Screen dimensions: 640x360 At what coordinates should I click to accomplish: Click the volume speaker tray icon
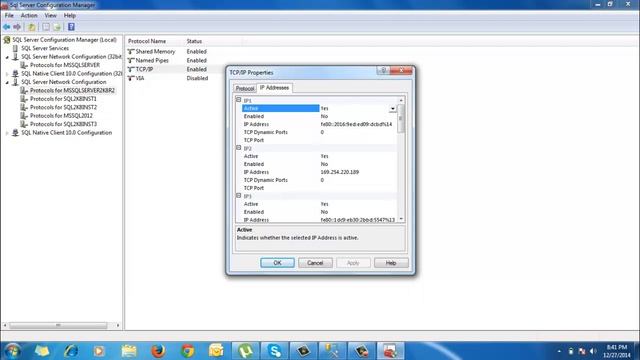click(593, 351)
